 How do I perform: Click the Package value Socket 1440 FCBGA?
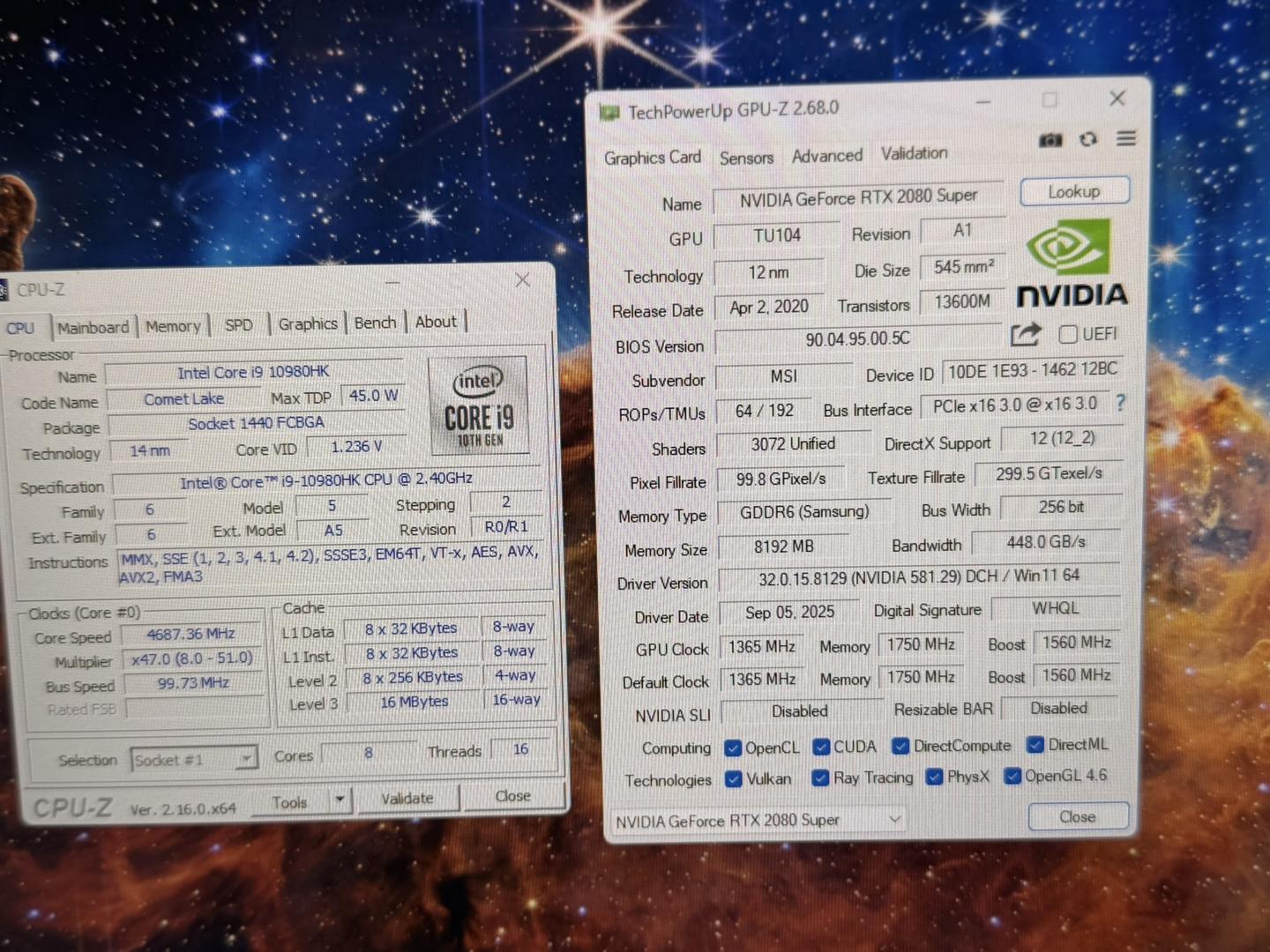click(256, 423)
